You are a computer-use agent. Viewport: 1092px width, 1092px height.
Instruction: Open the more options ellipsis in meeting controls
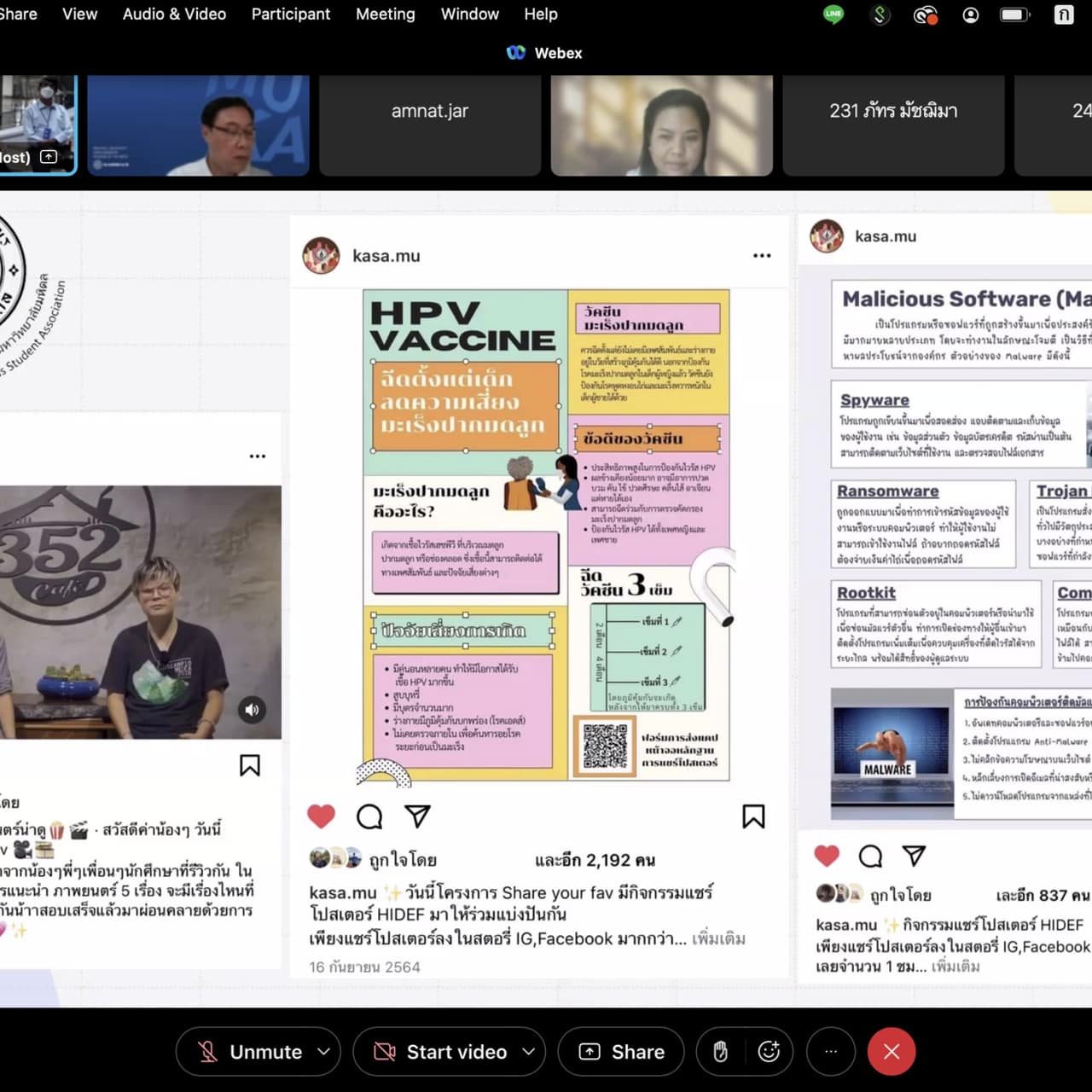(831, 1052)
